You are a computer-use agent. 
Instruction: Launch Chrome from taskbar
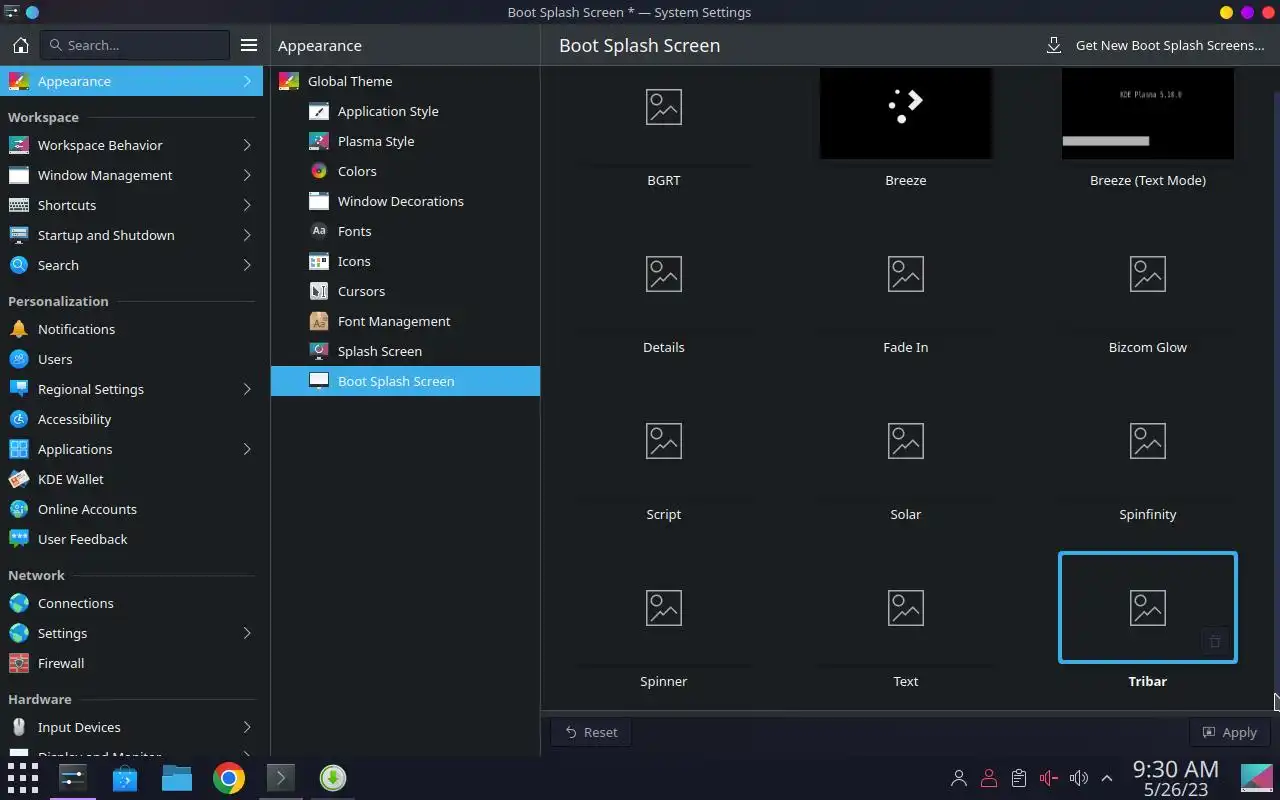point(229,778)
